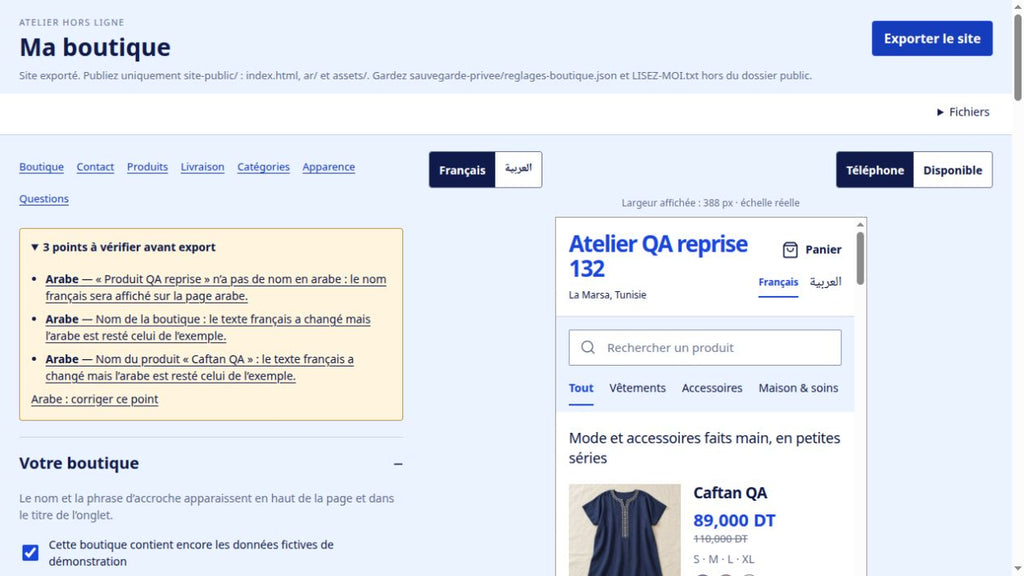Open the Panier cart icon in preview

click(x=812, y=249)
